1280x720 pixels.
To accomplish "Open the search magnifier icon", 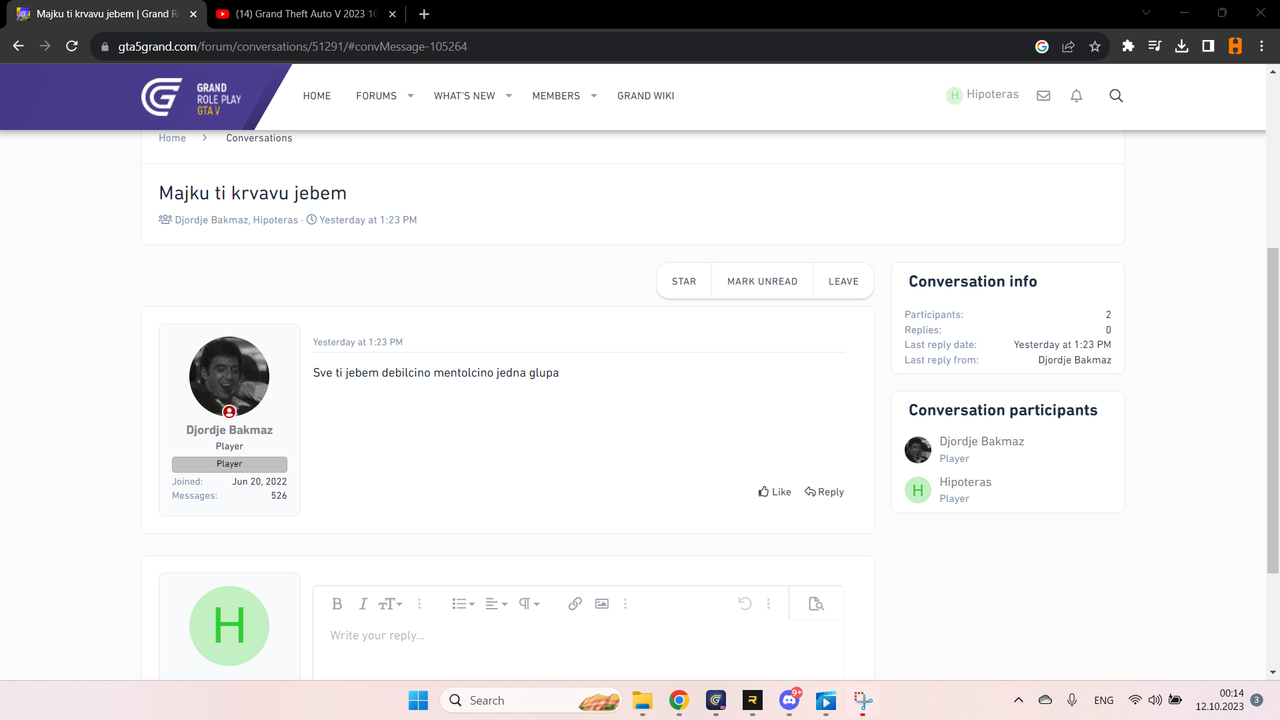I will coord(1116,95).
